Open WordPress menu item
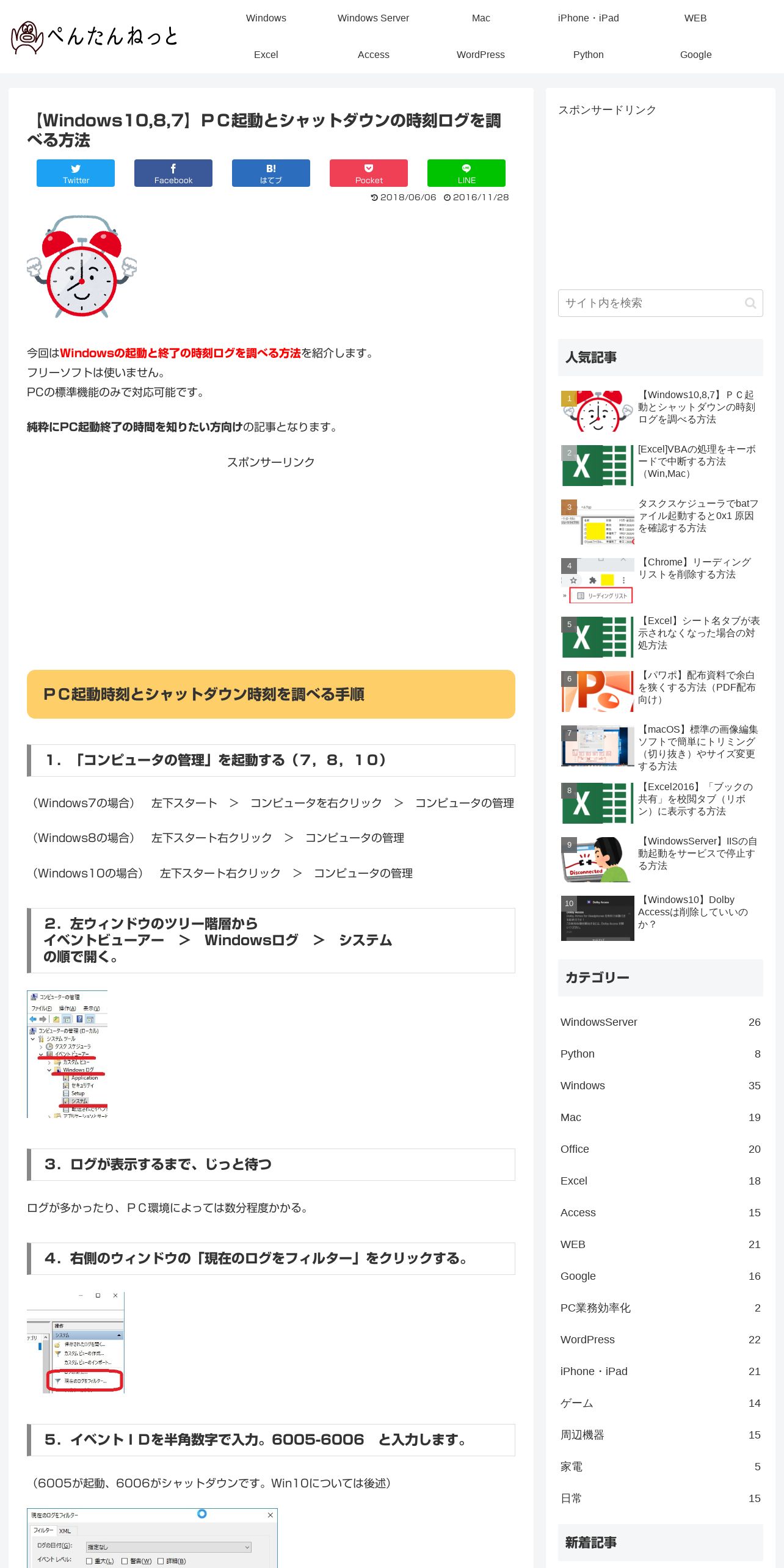This screenshot has width=784, height=1568. tap(481, 55)
